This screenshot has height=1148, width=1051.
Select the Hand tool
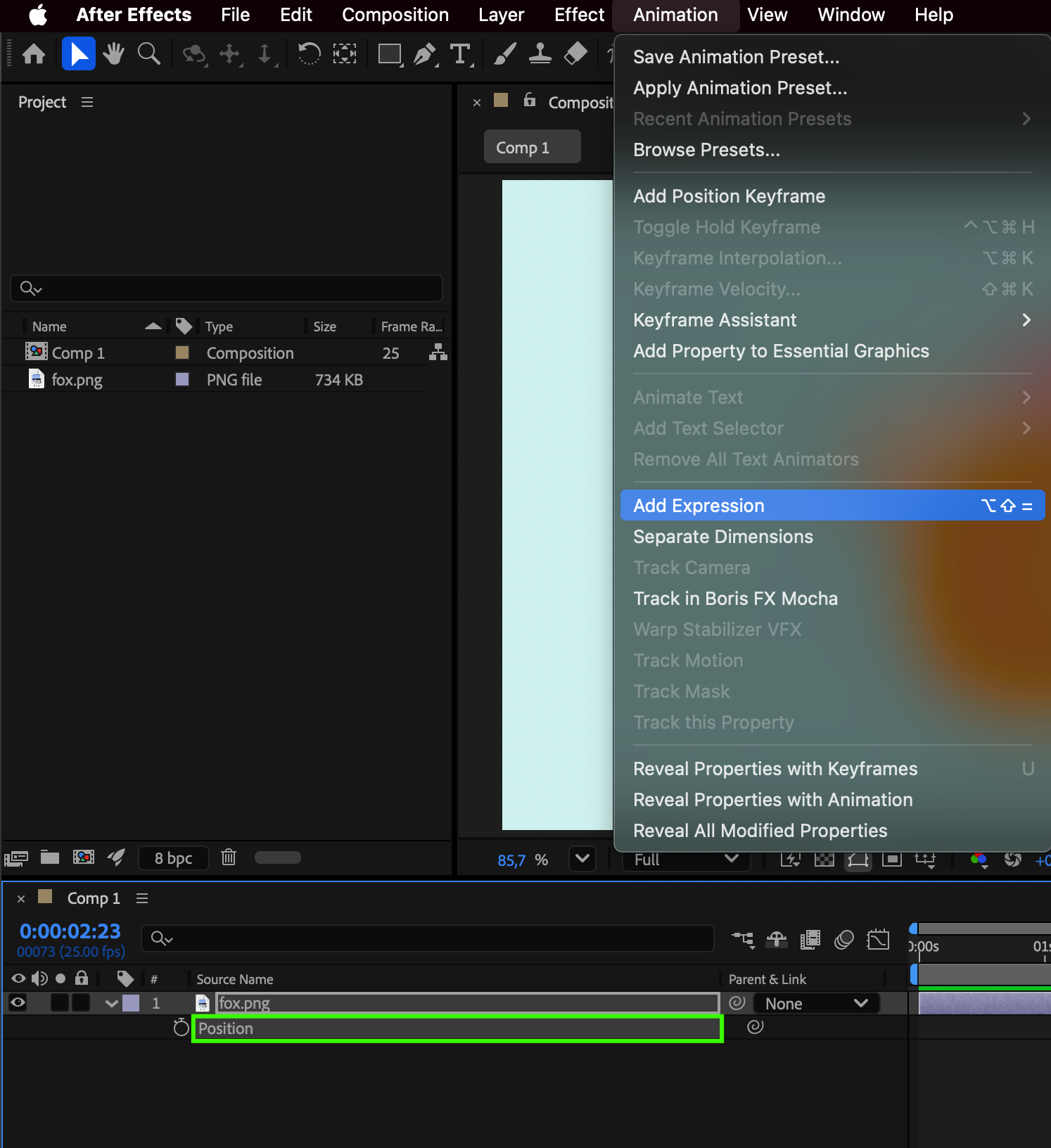113,54
